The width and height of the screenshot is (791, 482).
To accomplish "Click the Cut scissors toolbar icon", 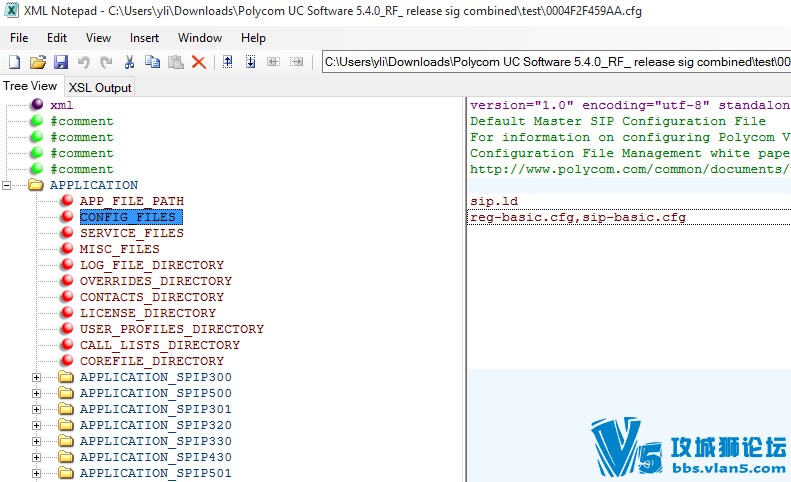I will (x=130, y=62).
